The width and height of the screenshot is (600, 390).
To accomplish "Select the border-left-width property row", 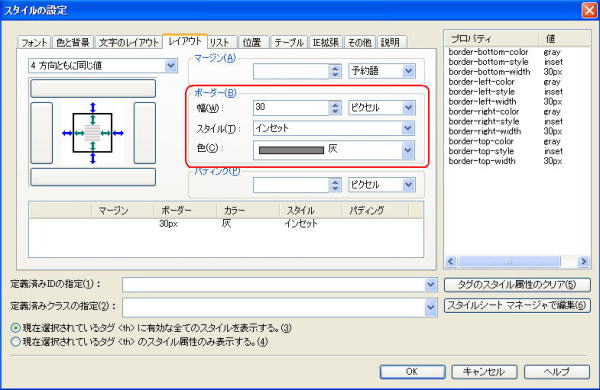I will tap(518, 102).
